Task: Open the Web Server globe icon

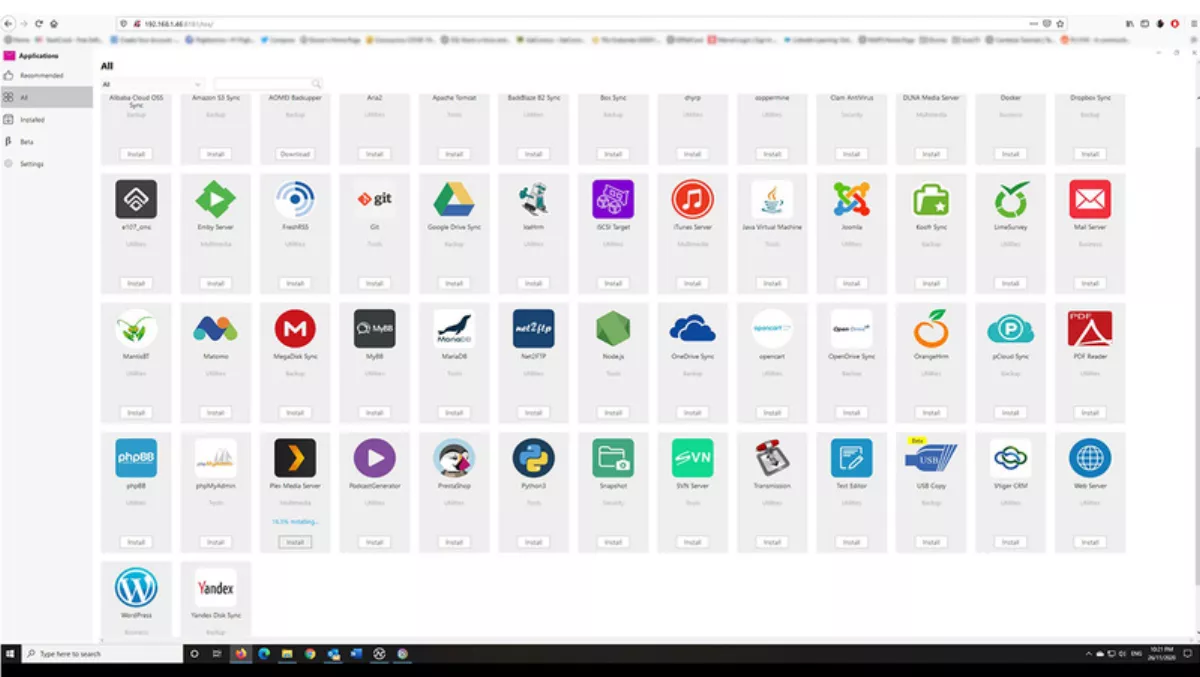Action: point(1090,458)
